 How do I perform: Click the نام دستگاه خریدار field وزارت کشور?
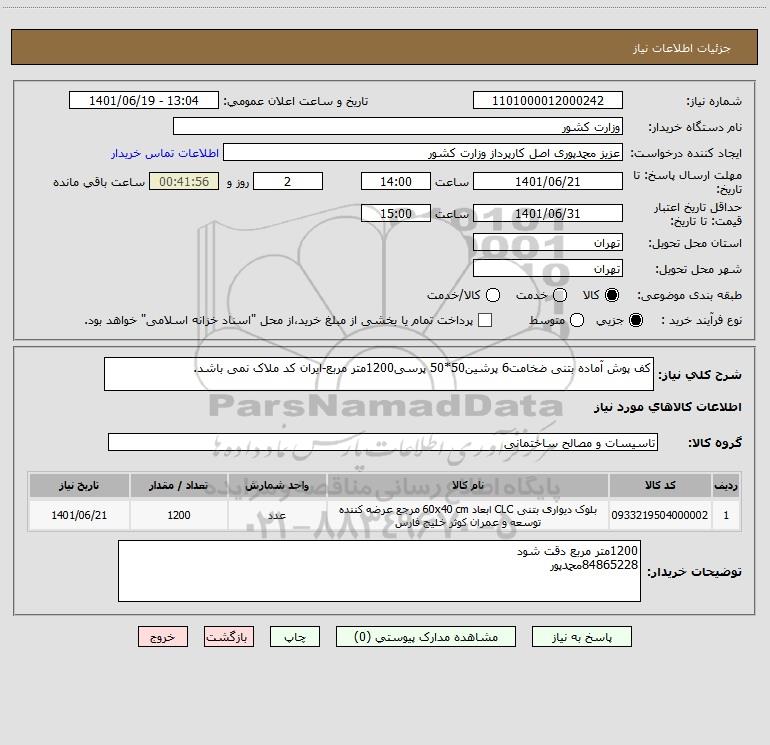398,127
